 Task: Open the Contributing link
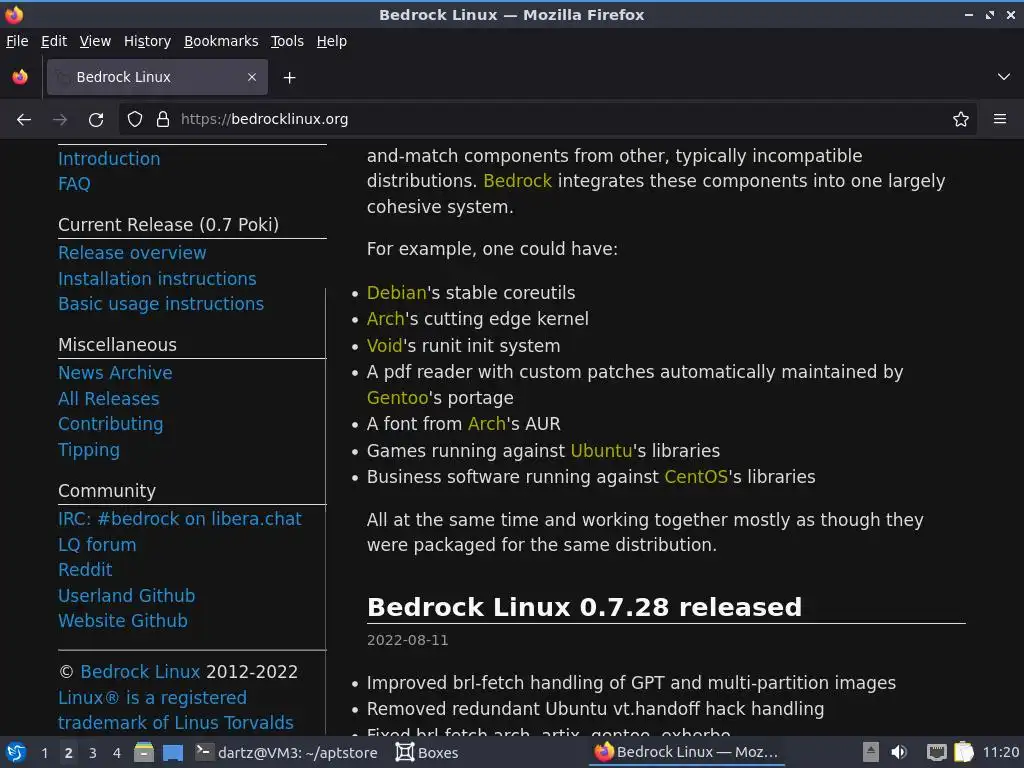tap(111, 424)
